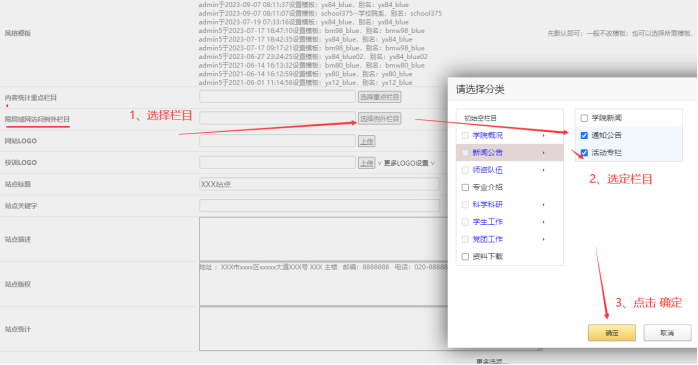Image resolution: width=698 pixels, height=365 pixels.
Task: Focus the 站点标题 input field
Action: pyautogui.click(x=319, y=184)
